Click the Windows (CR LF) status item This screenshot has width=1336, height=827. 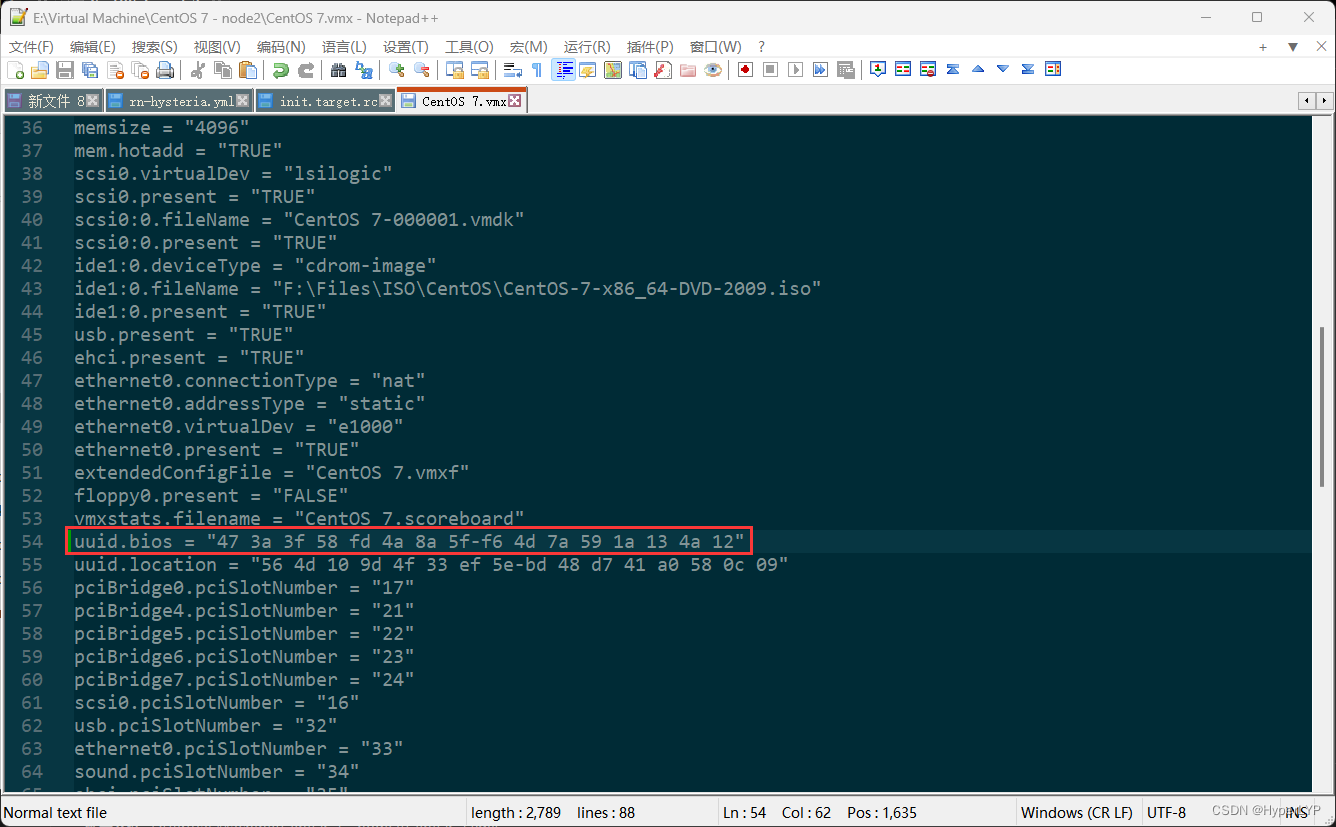click(1077, 812)
